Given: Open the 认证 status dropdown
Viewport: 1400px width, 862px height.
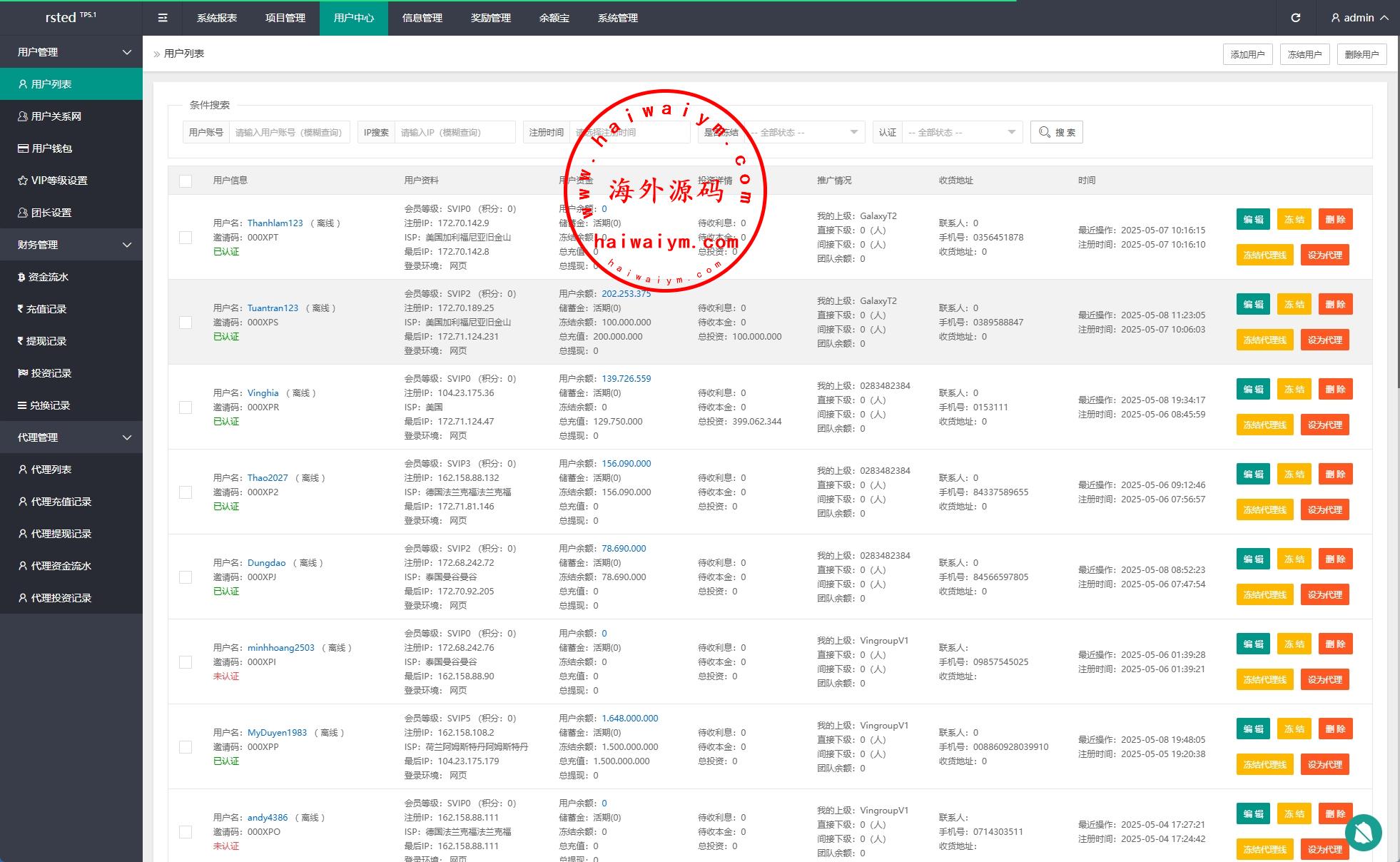Looking at the screenshot, I should tap(961, 132).
